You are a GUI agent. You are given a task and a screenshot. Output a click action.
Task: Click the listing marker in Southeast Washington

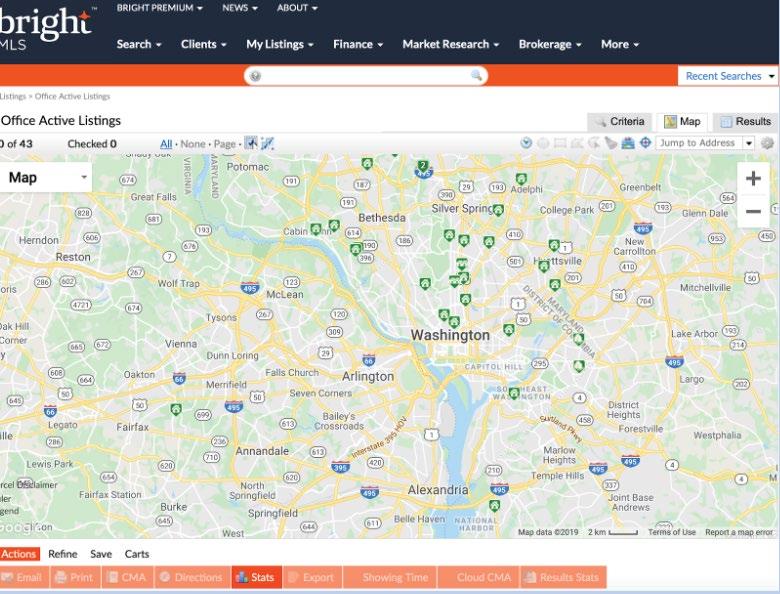(514, 393)
